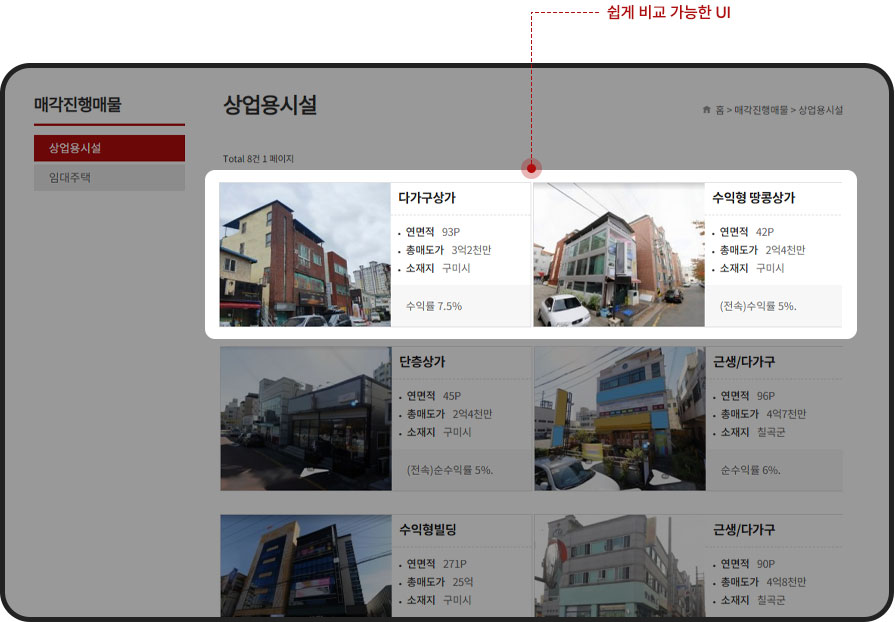Open the 다가구상가 listing photo

305,255
